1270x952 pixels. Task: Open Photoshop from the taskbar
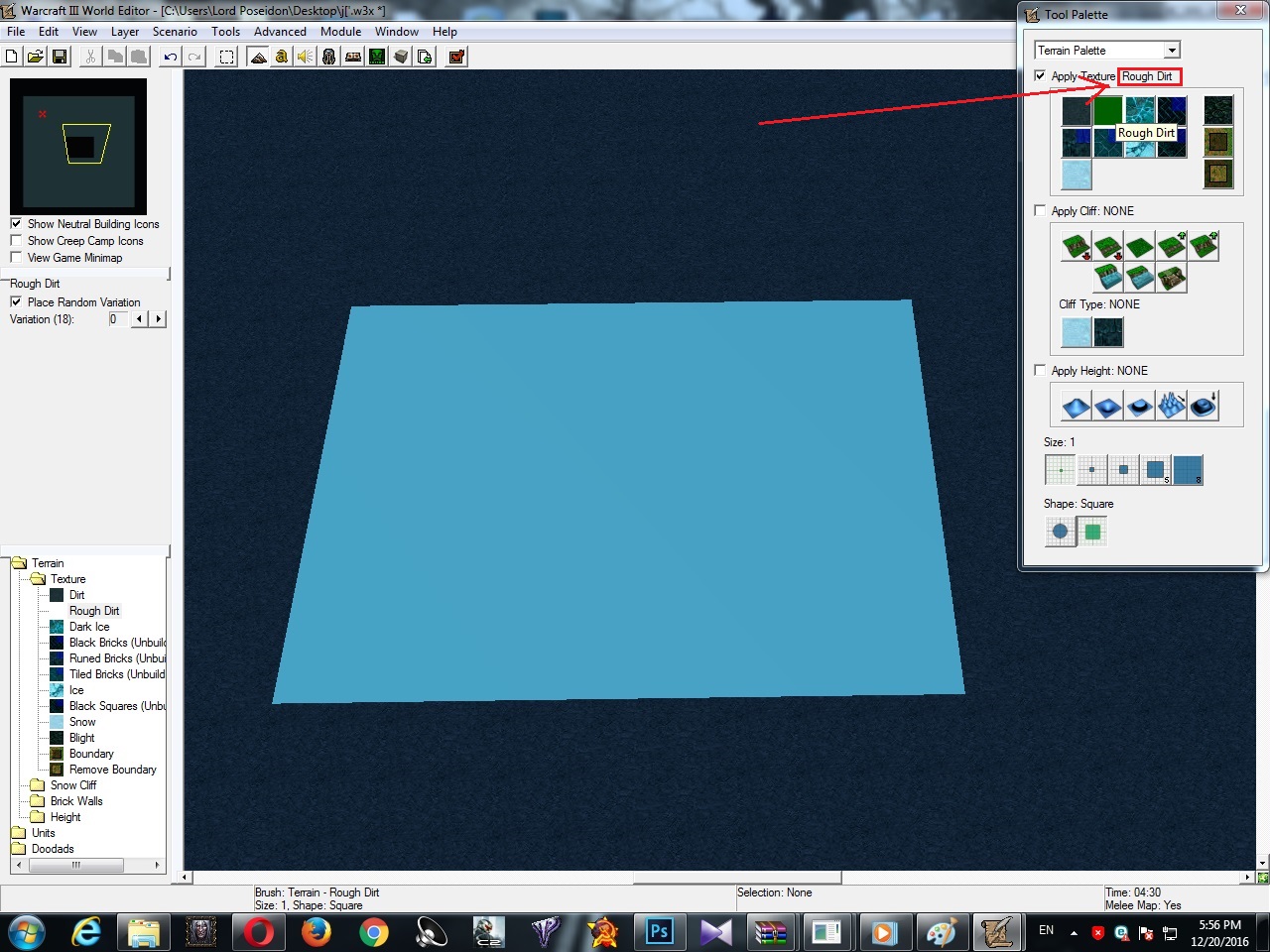point(659,932)
